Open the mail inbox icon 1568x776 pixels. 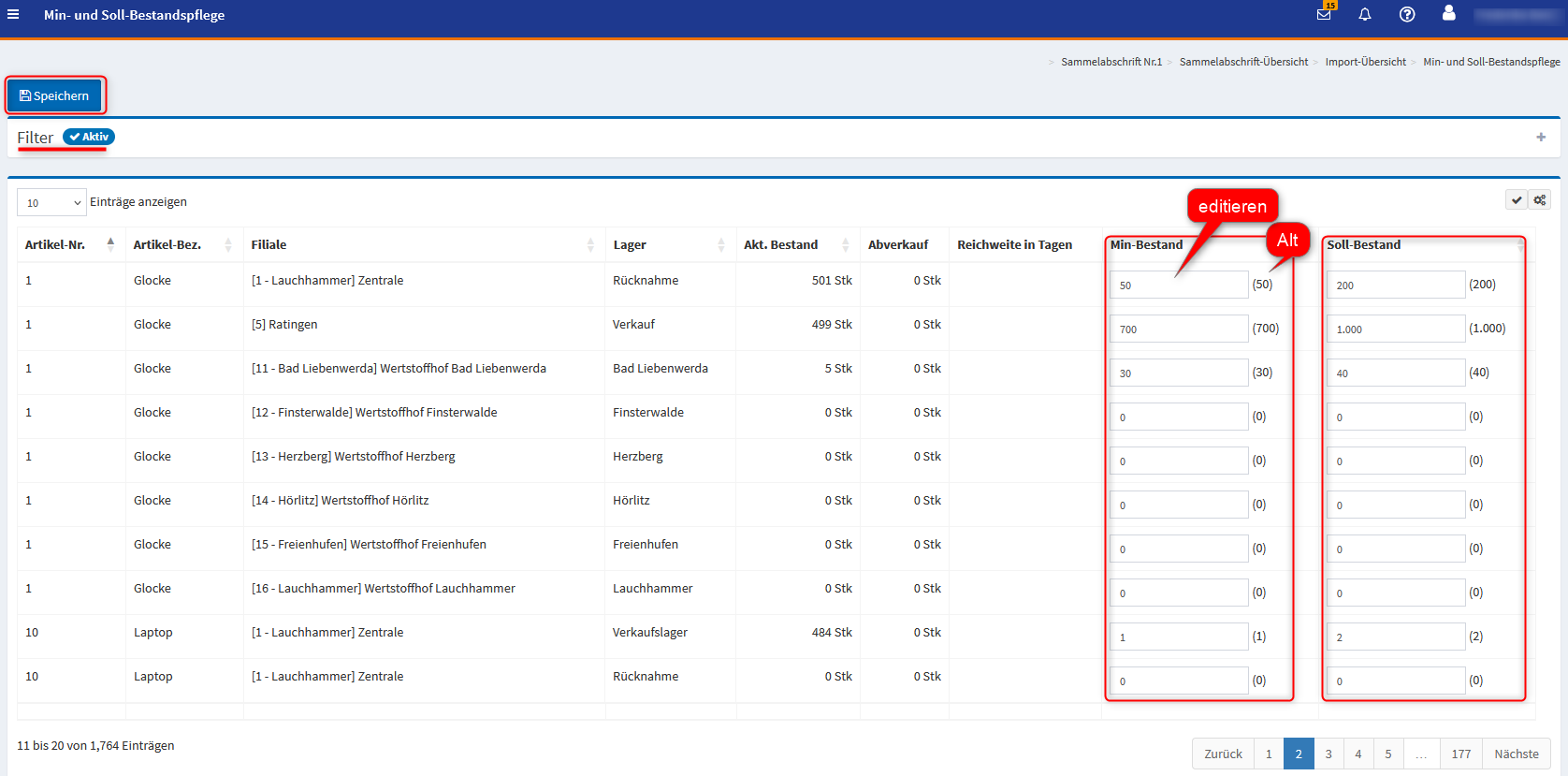tap(1324, 14)
